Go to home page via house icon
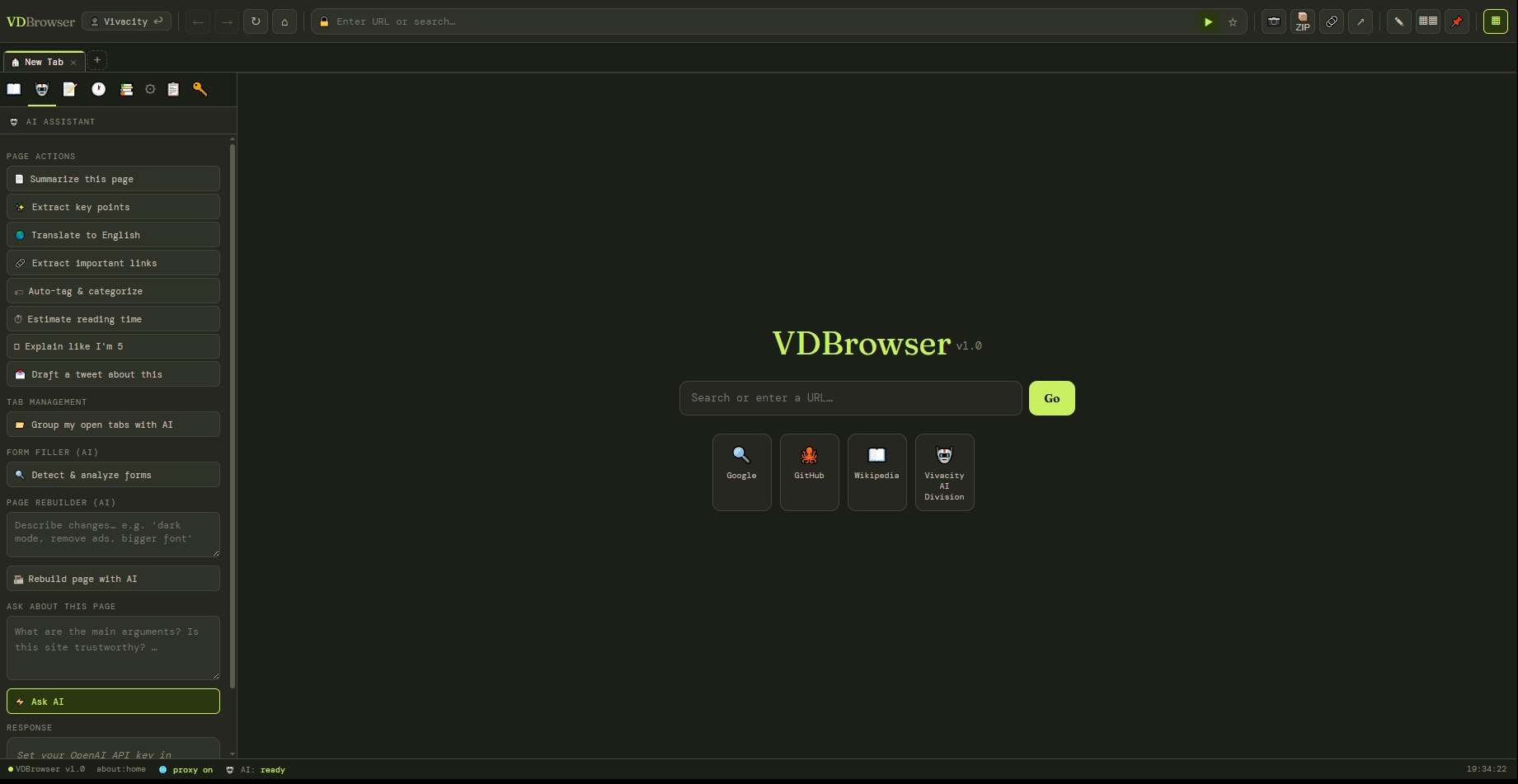The image size is (1518, 784). (284, 21)
